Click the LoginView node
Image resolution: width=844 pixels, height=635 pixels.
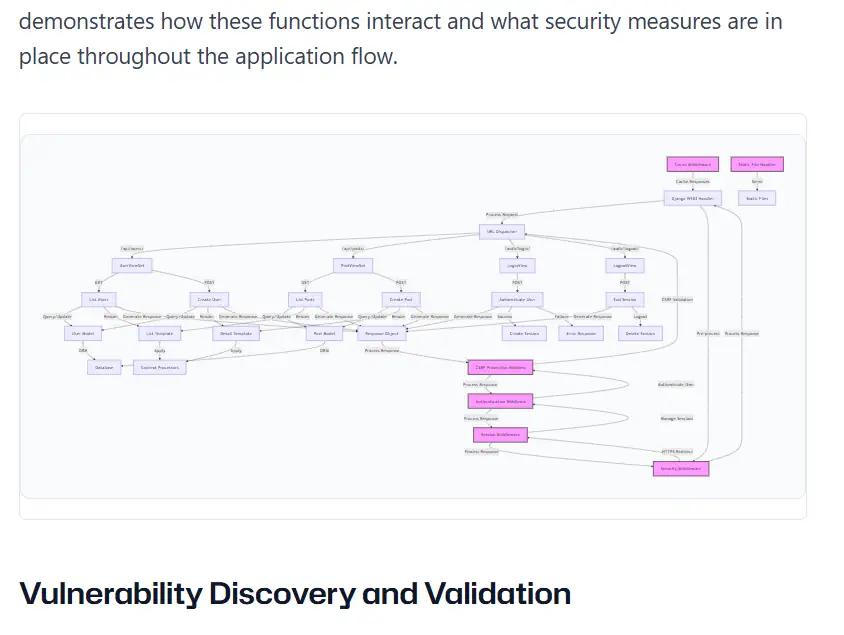coord(516,265)
